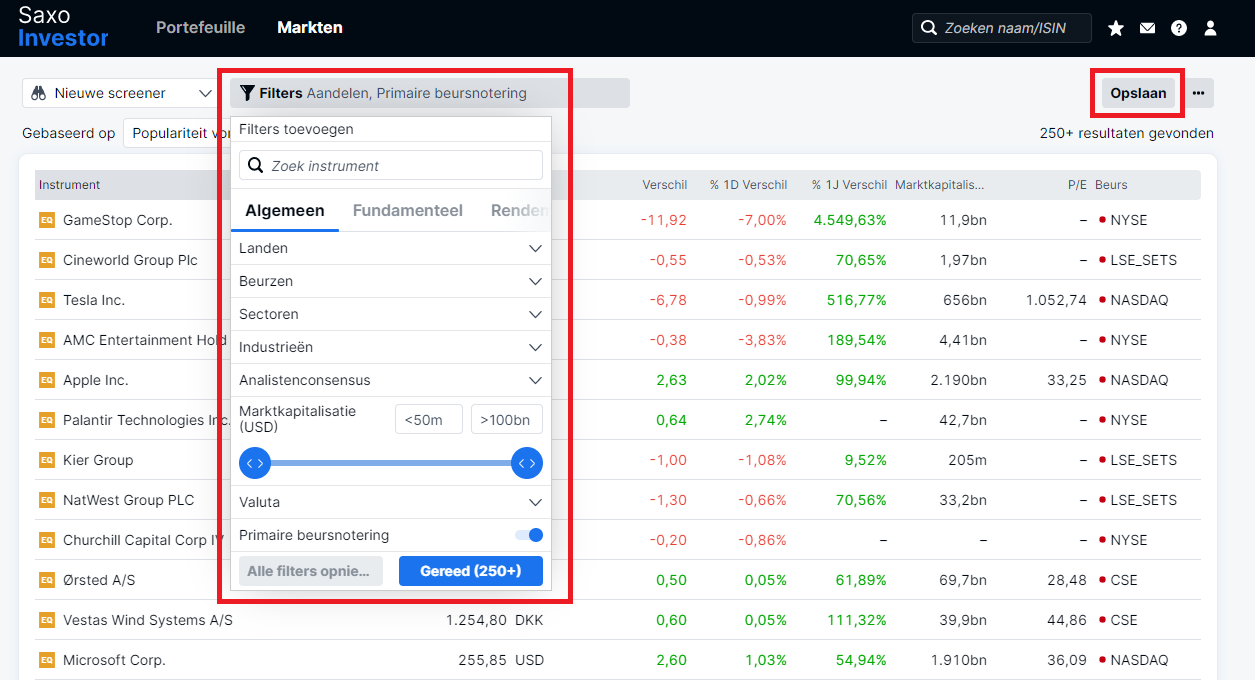The height and width of the screenshot is (680, 1255).
Task: Open the Microsoft Corp. instrument link
Action: click(x=114, y=660)
